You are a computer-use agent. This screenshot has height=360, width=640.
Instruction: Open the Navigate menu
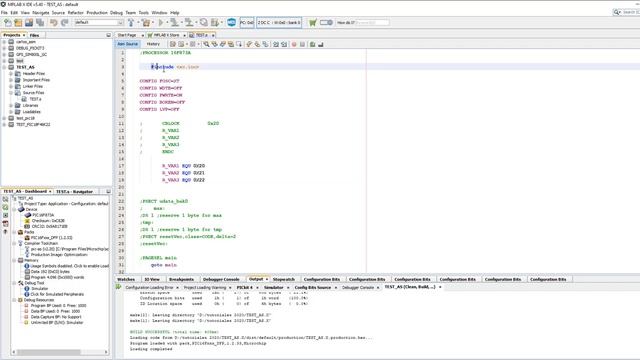tap(40, 13)
